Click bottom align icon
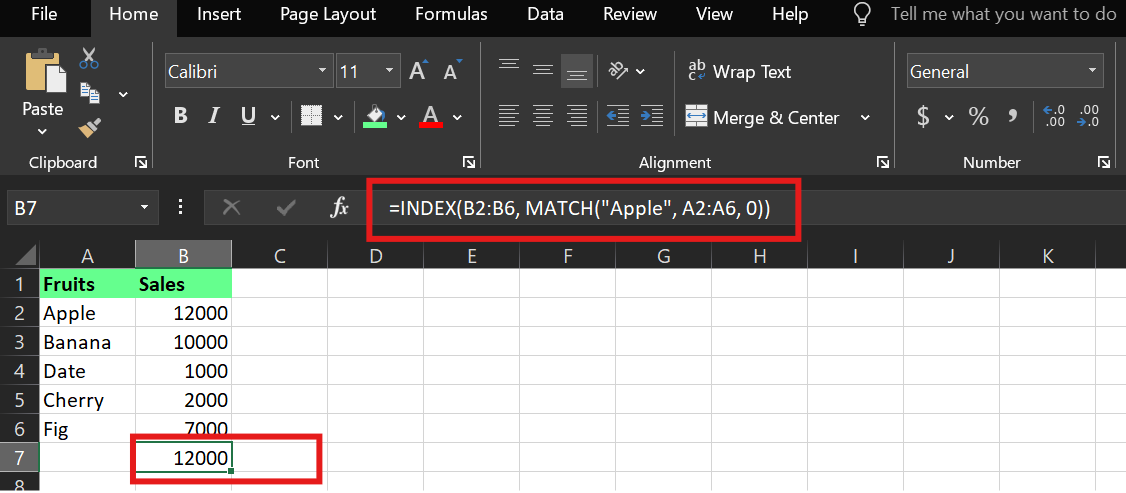 point(577,71)
